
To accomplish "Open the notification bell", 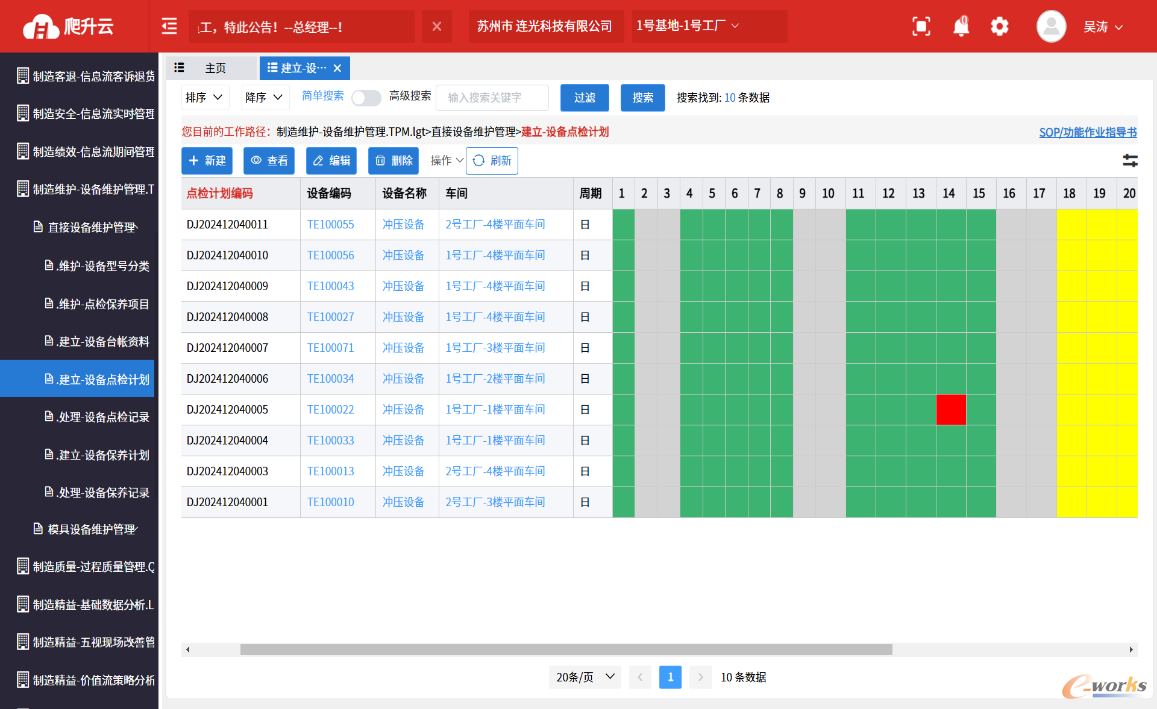I will [x=961, y=27].
